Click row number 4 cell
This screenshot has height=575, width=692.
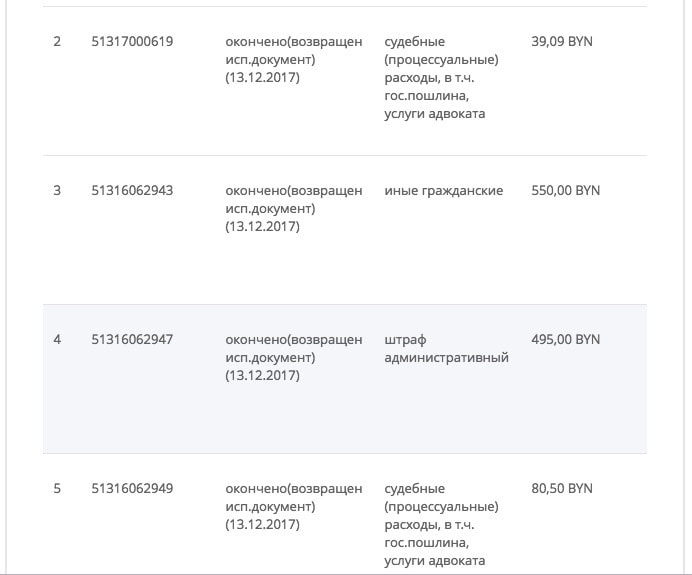pyautogui.click(x=57, y=339)
